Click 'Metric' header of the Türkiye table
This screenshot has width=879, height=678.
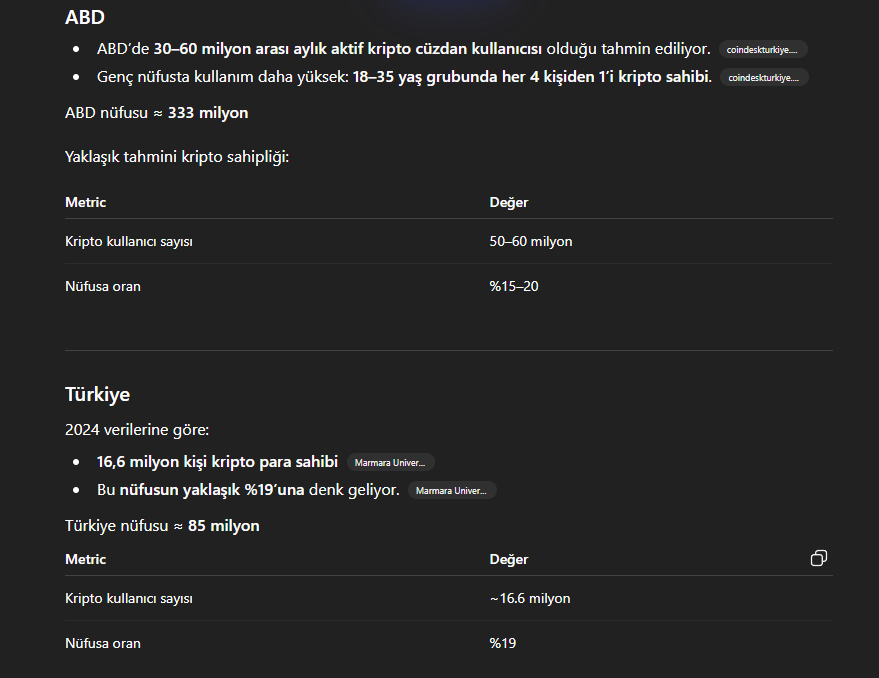[85, 559]
